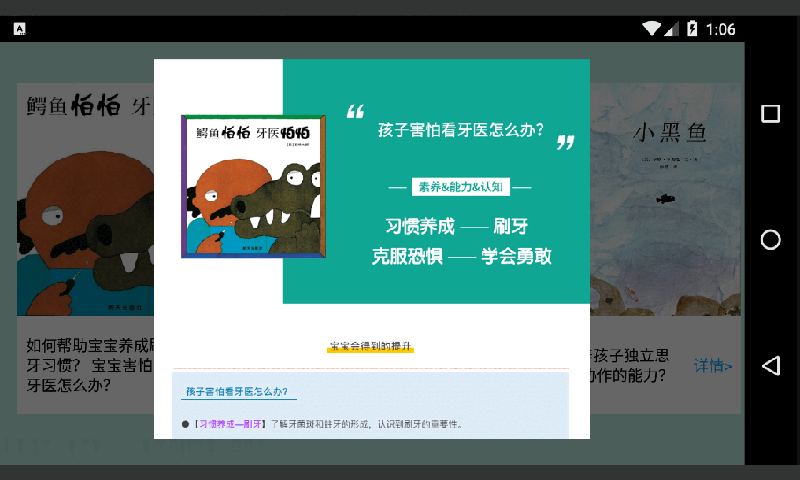Tap the blue-box 孩子害怕看牙医怎么办？ subheading
This screenshot has width=800, height=480.
(236, 391)
